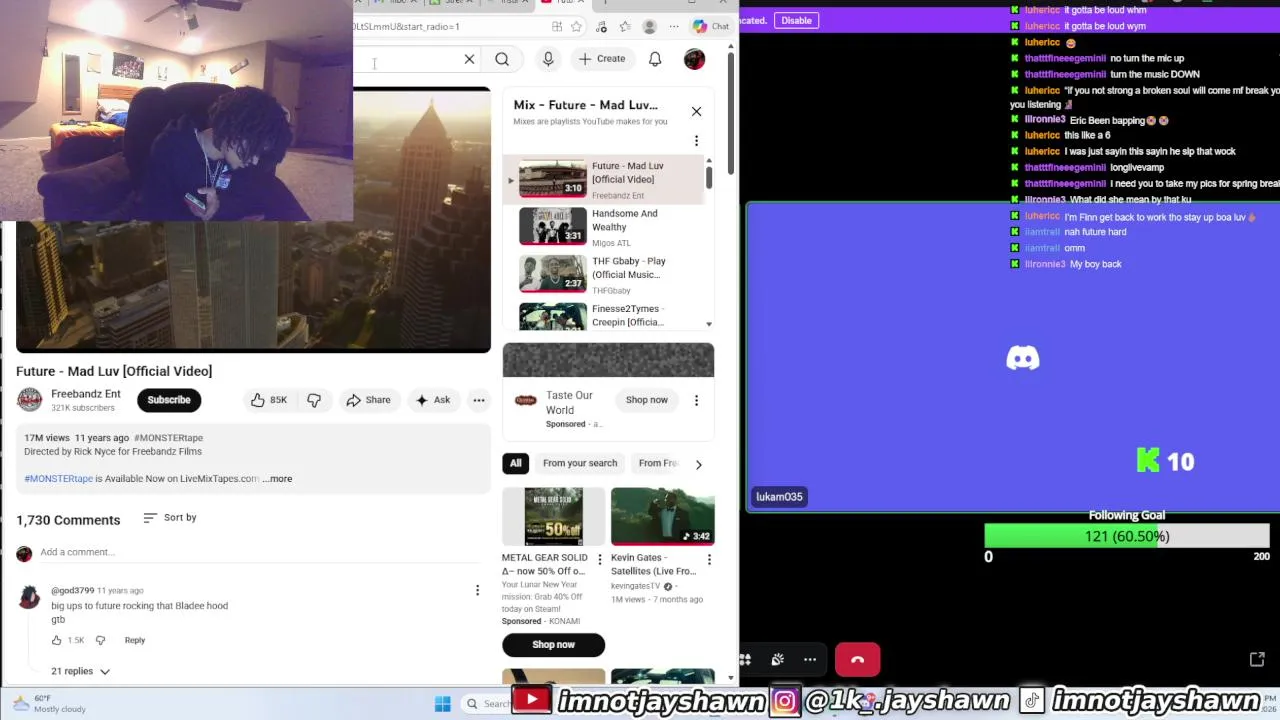The image size is (1280, 720).
Task: Play Handsome And Wealthy from the mix
Action: coord(605,227)
